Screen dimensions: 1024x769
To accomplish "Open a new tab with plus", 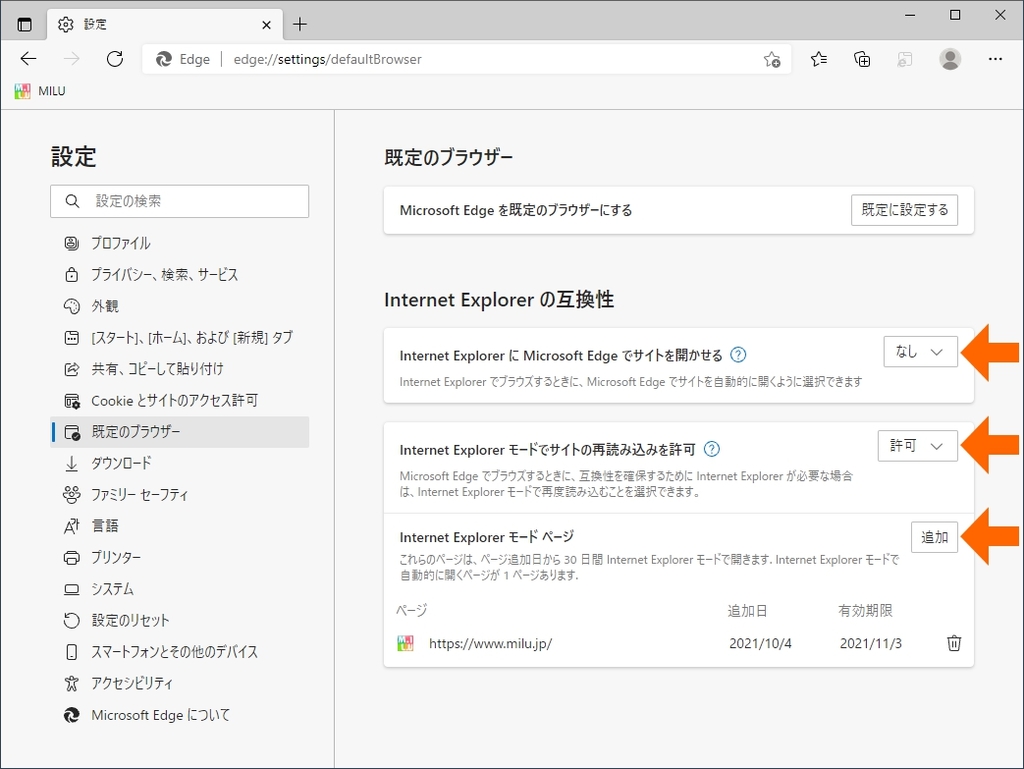I will 300,25.
